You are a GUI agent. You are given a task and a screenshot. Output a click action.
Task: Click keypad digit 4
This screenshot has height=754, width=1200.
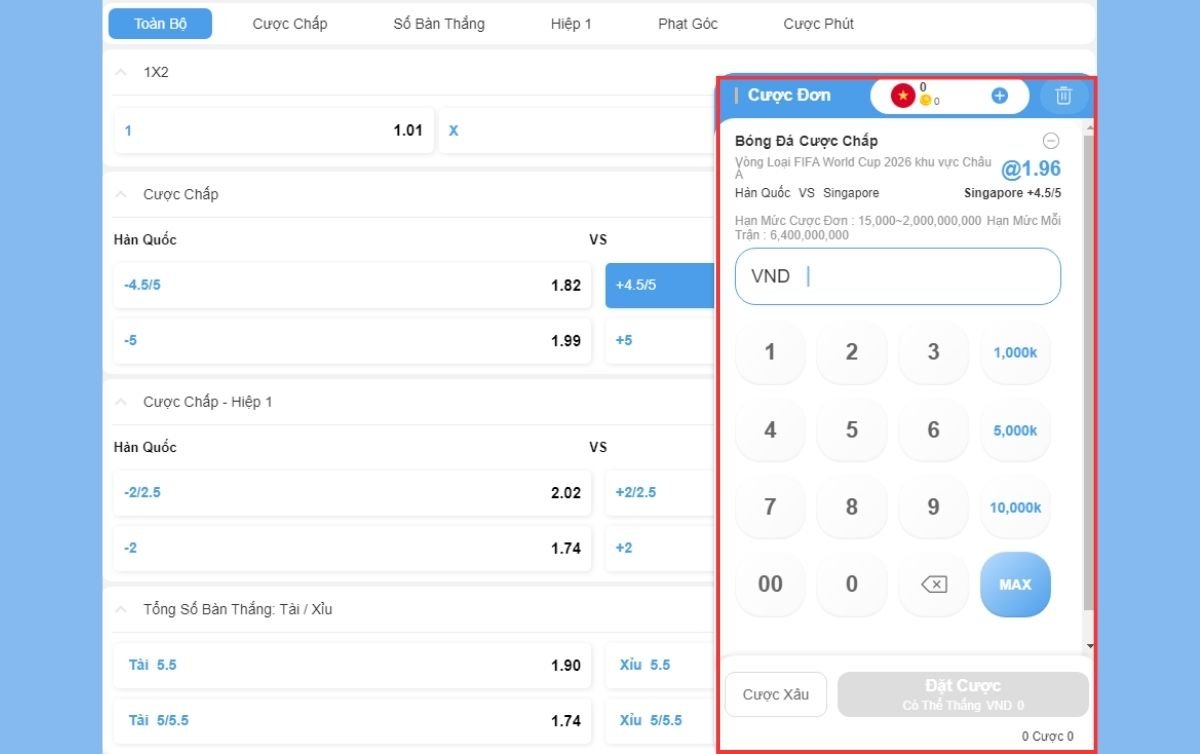770,430
